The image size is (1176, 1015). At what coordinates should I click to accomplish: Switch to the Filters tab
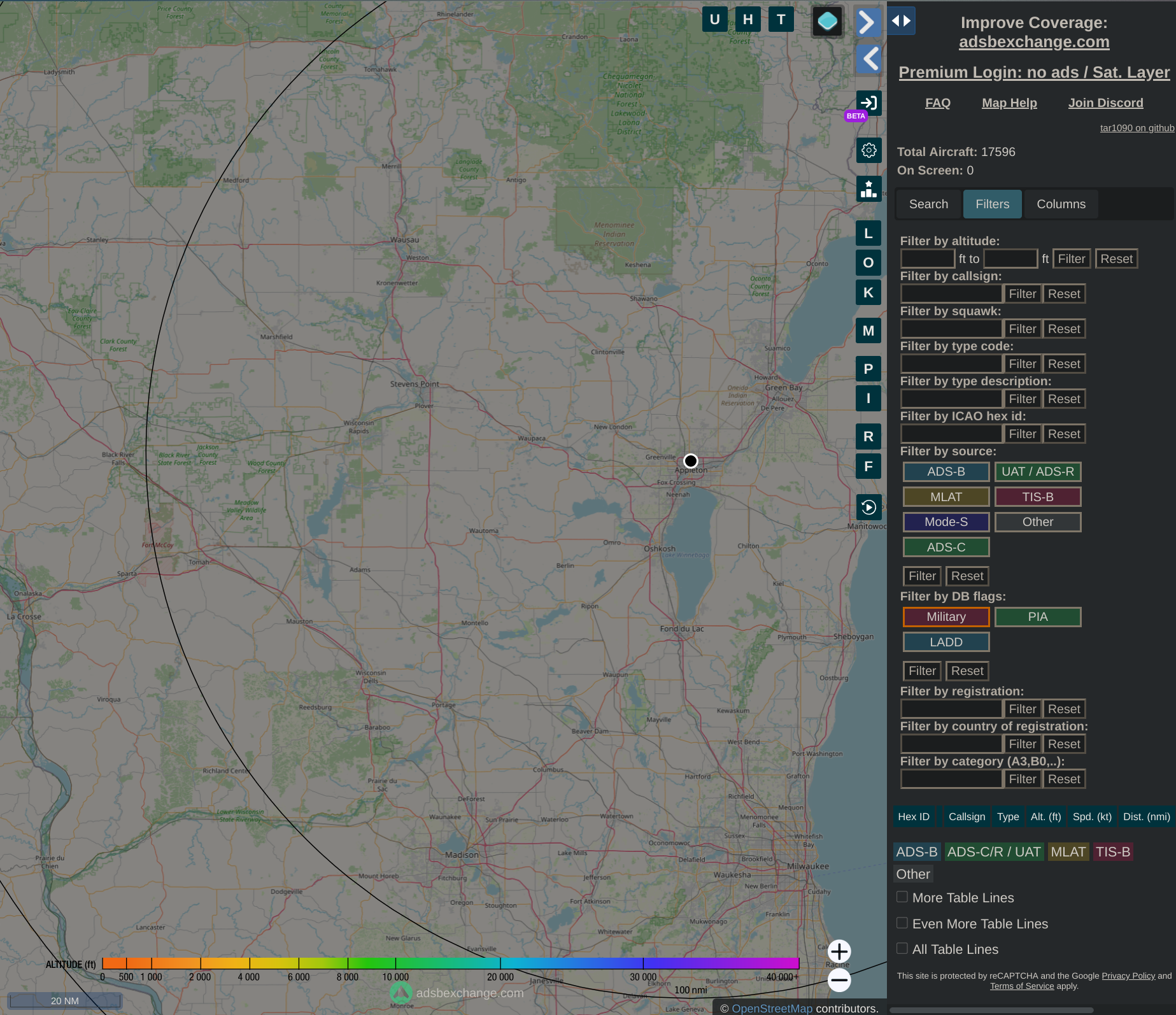[x=992, y=204]
